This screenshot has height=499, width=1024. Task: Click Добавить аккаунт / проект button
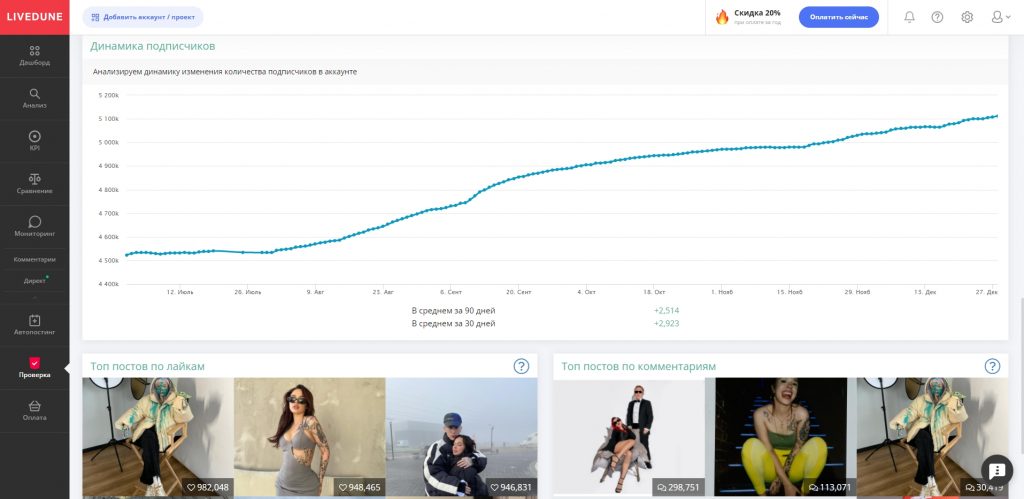(x=143, y=17)
